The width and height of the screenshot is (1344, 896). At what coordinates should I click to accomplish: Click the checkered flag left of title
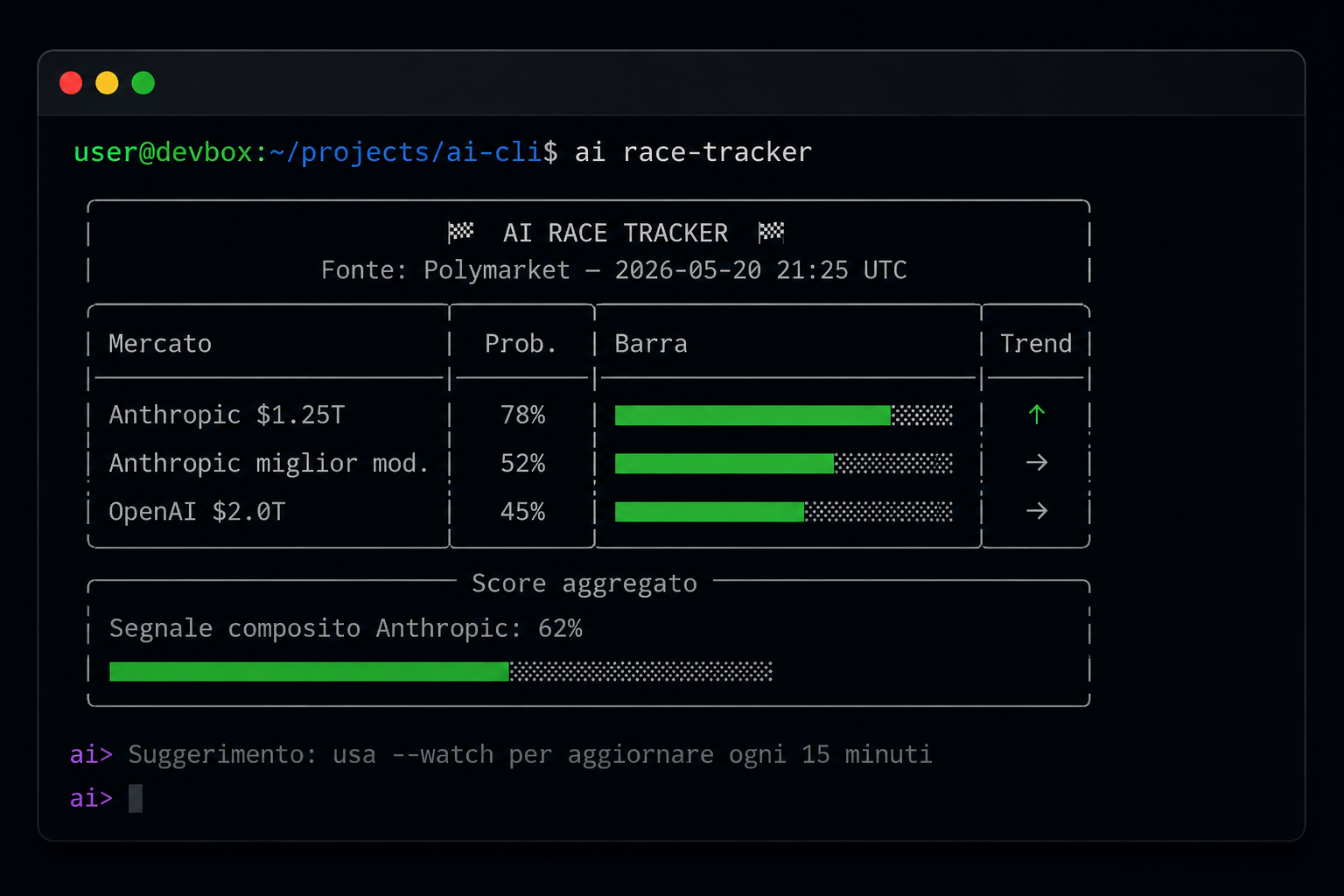pos(460,232)
